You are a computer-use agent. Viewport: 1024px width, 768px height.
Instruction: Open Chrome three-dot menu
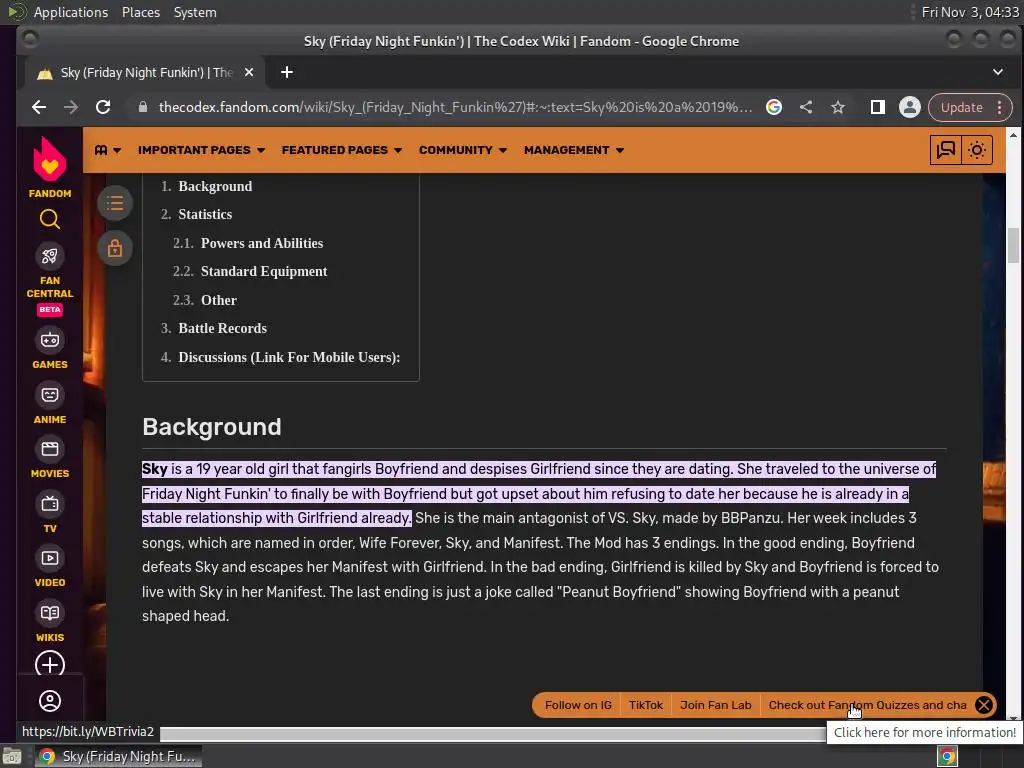click(x=1000, y=107)
